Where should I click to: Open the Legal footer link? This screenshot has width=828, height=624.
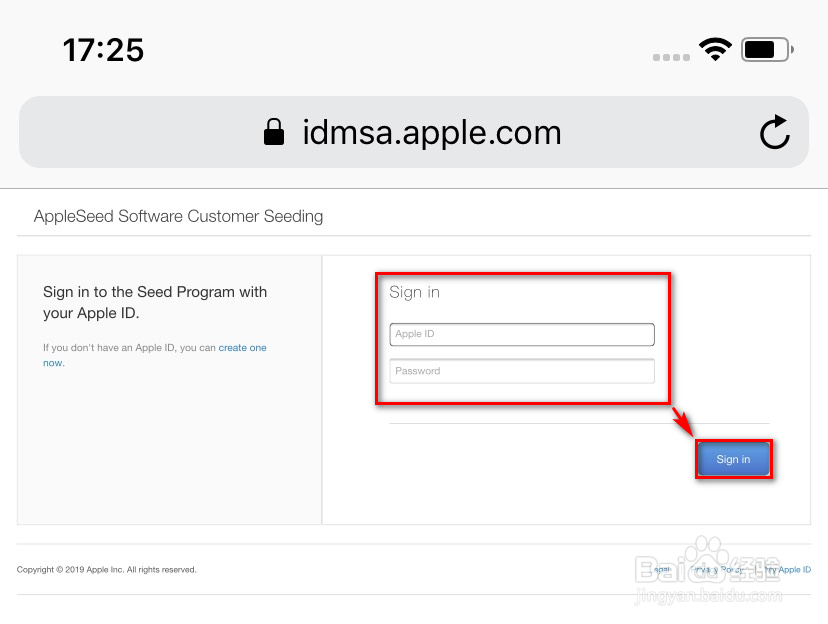coord(661,569)
